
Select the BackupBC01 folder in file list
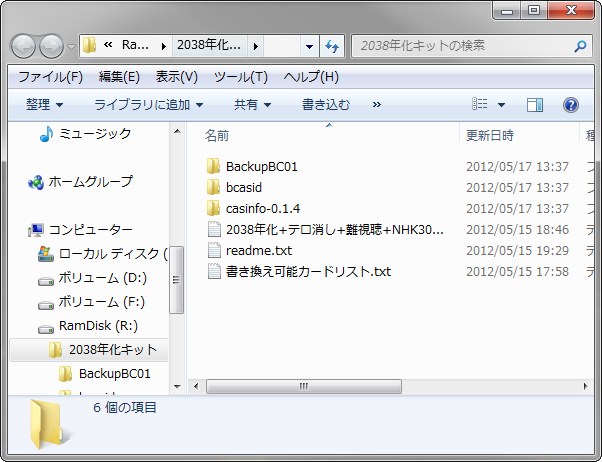pyautogui.click(x=261, y=166)
